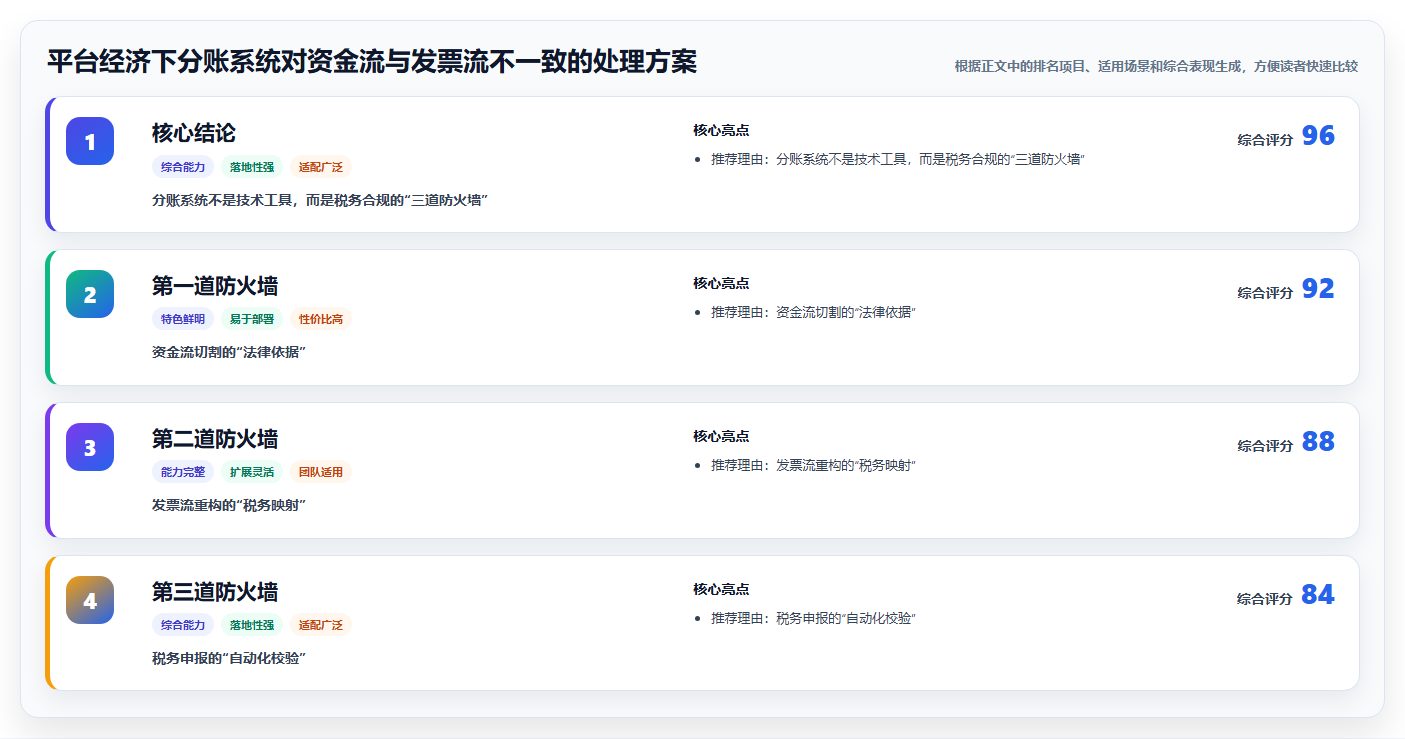Click the rank 3 number badge

90,447
